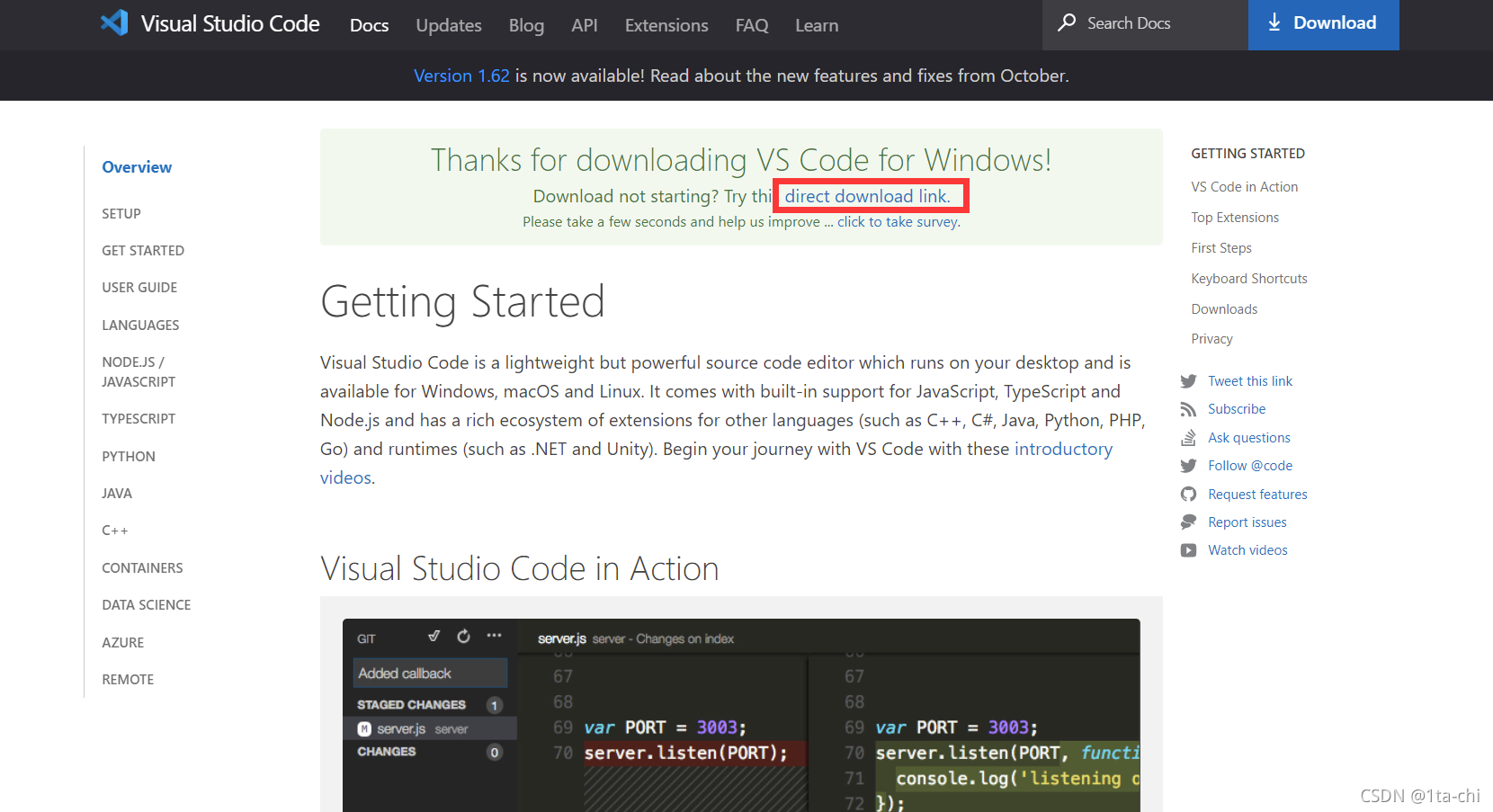Click Subscribe link

pyautogui.click(x=1237, y=409)
